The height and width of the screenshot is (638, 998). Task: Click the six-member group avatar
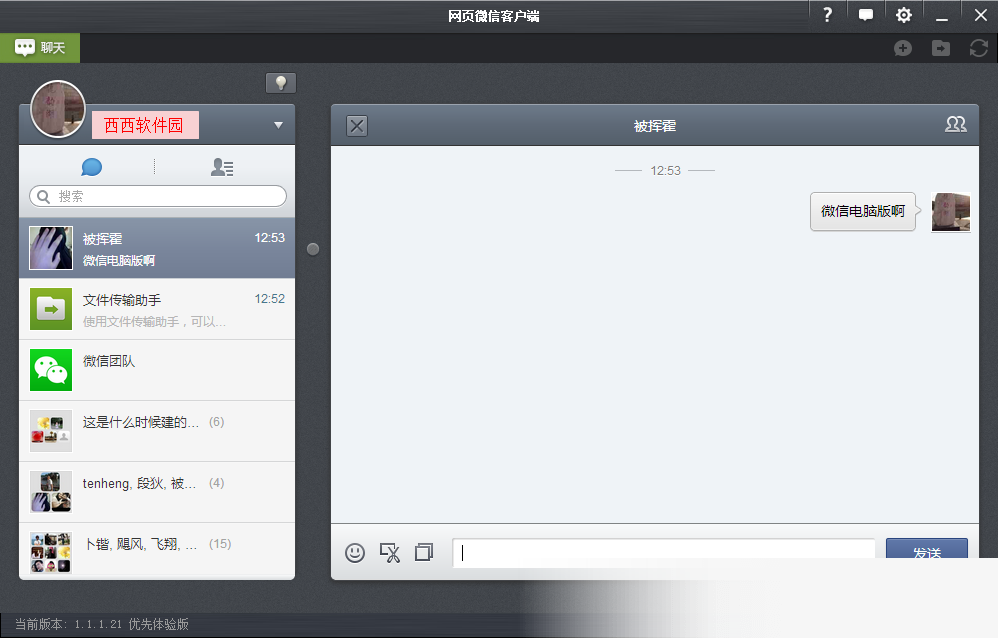pos(51,431)
